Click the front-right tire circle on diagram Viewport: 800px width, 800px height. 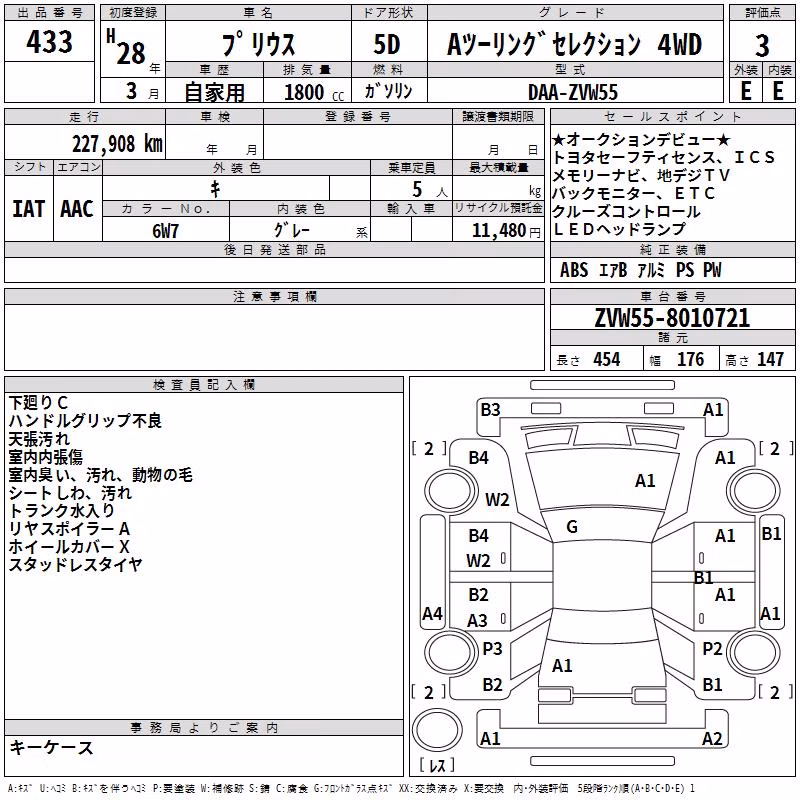[755, 491]
